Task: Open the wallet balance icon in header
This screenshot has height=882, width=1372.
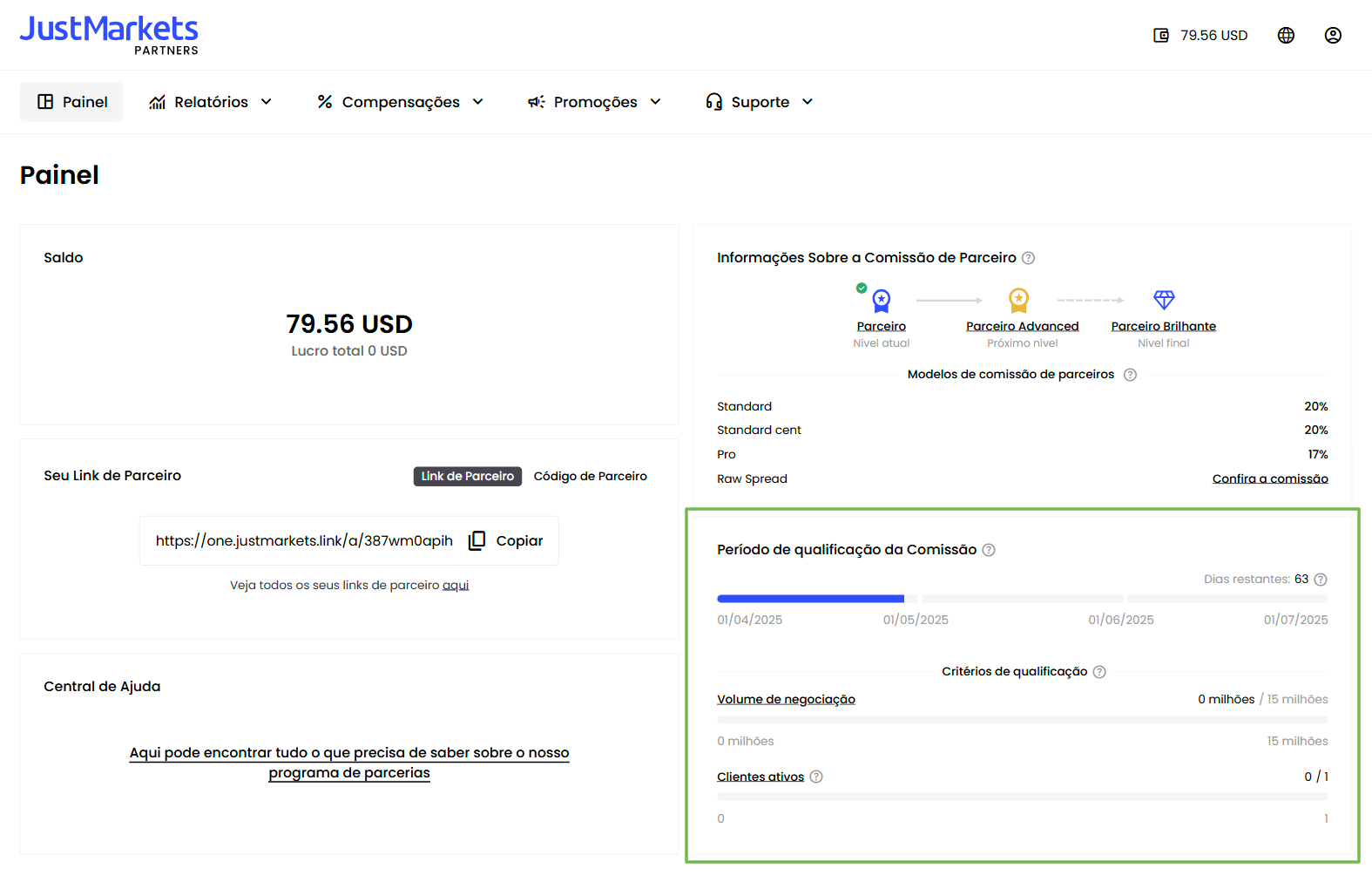Action: click(x=1161, y=35)
